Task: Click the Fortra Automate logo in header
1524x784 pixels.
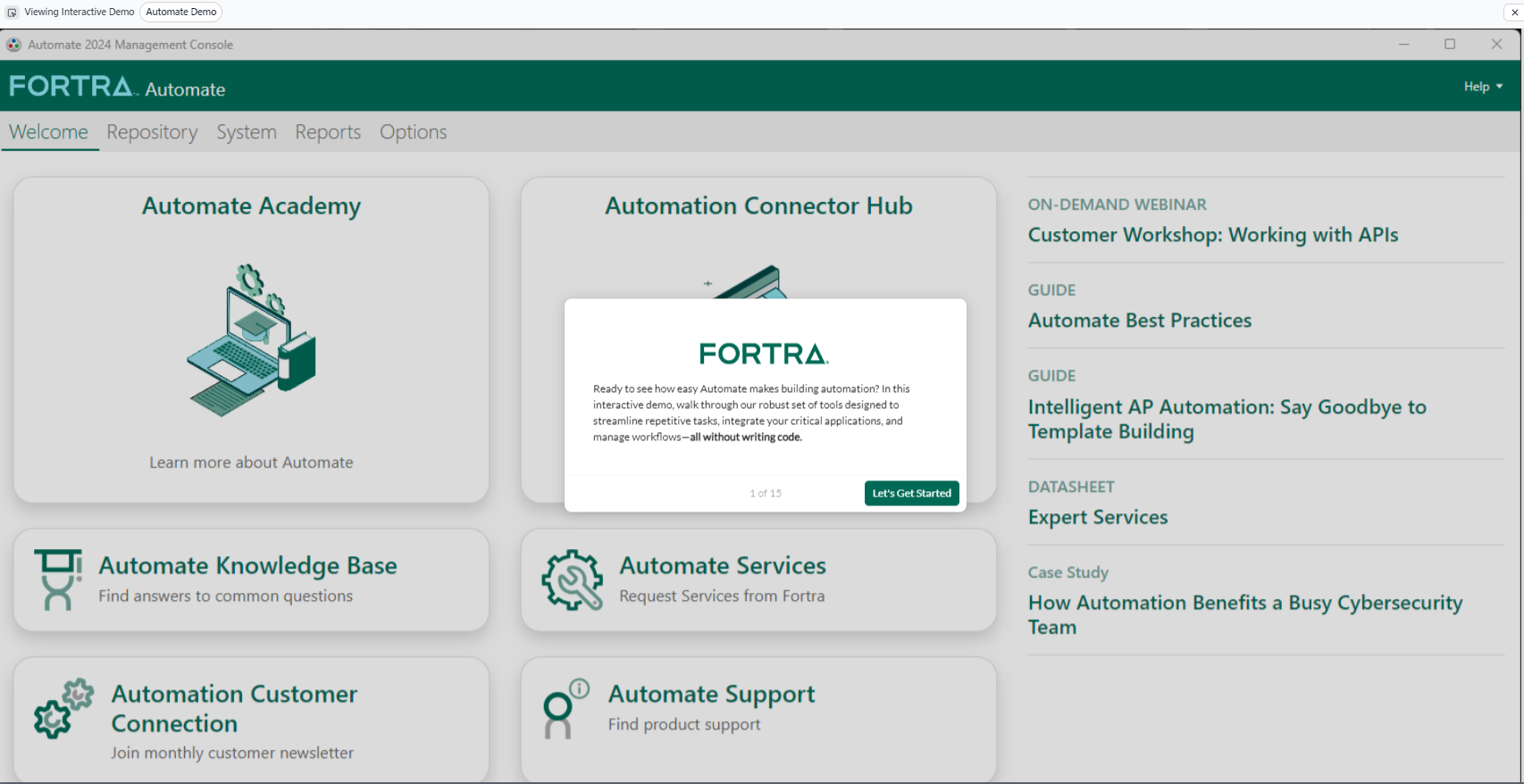Action: pos(117,87)
